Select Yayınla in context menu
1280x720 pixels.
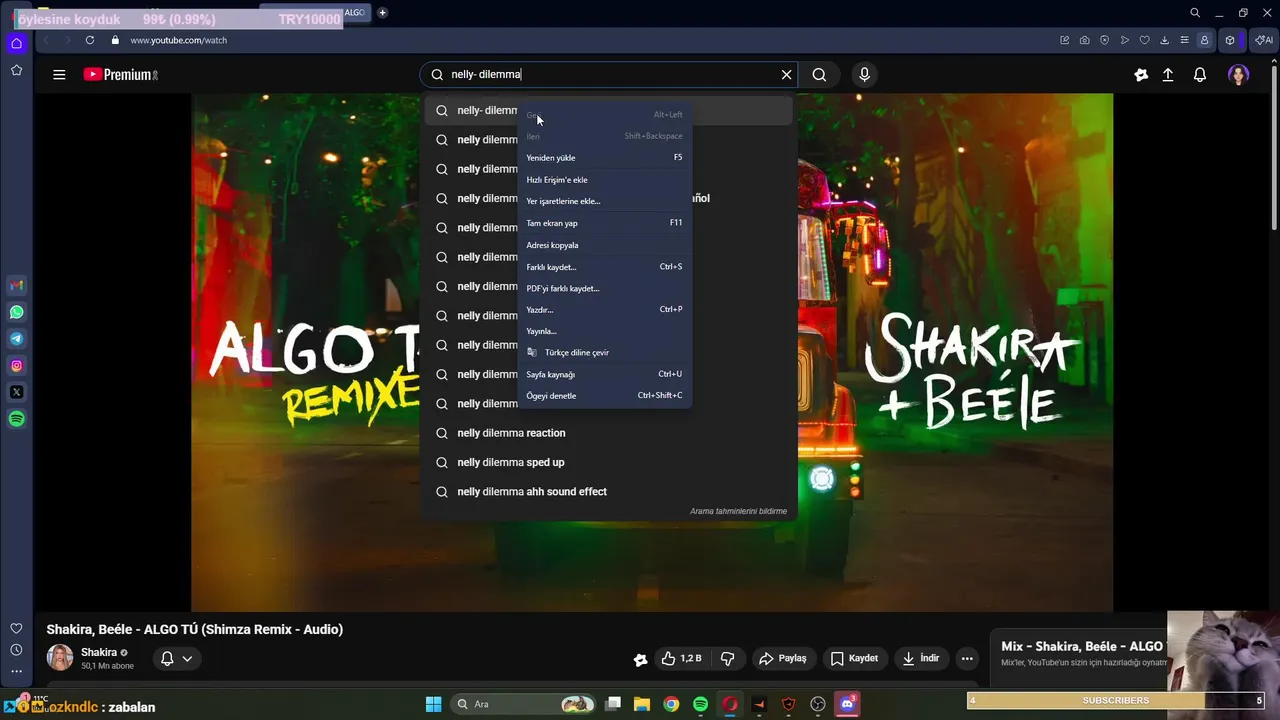coord(604,331)
